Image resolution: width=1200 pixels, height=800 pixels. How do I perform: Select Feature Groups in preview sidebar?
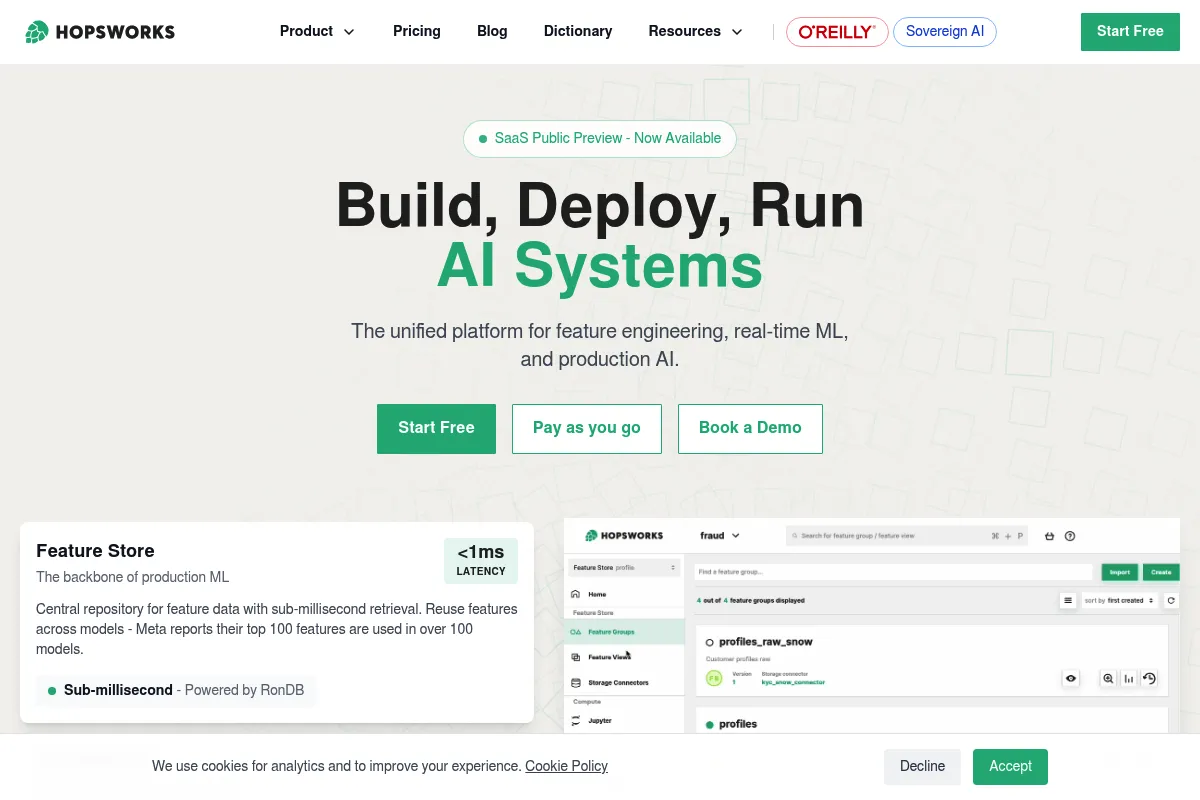tap(624, 632)
